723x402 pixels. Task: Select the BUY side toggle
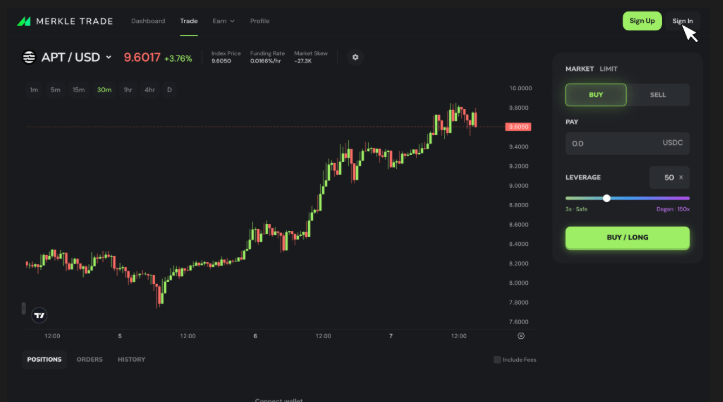click(x=596, y=95)
